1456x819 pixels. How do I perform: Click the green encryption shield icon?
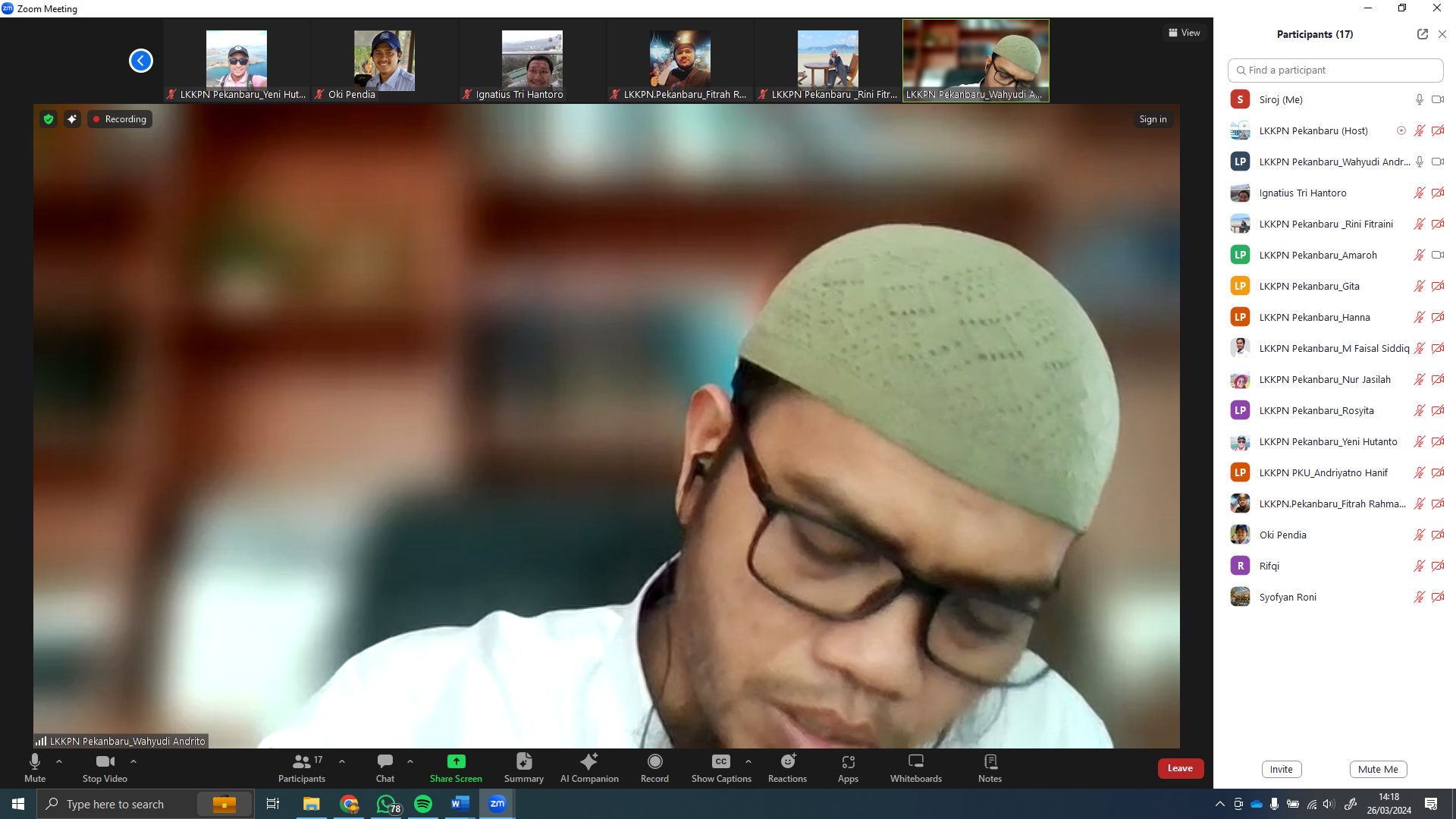[x=49, y=119]
